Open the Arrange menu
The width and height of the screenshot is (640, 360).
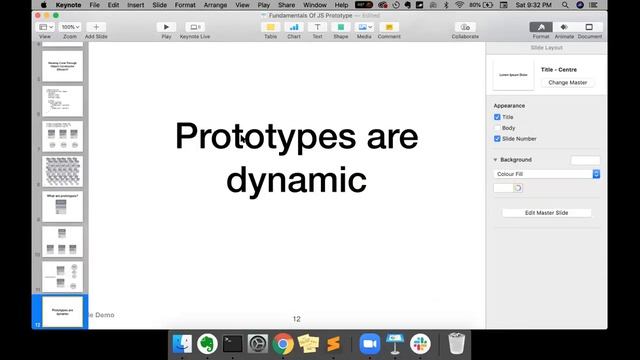215,5
